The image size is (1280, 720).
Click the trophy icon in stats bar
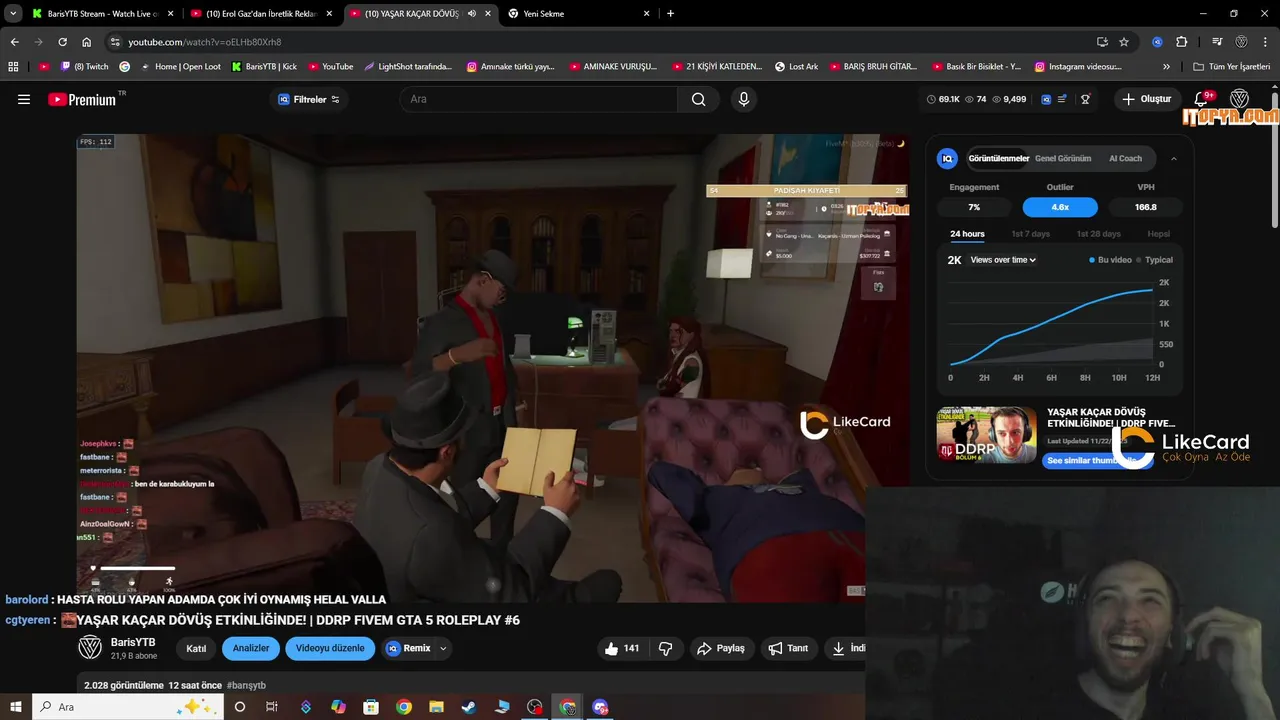point(1085,99)
